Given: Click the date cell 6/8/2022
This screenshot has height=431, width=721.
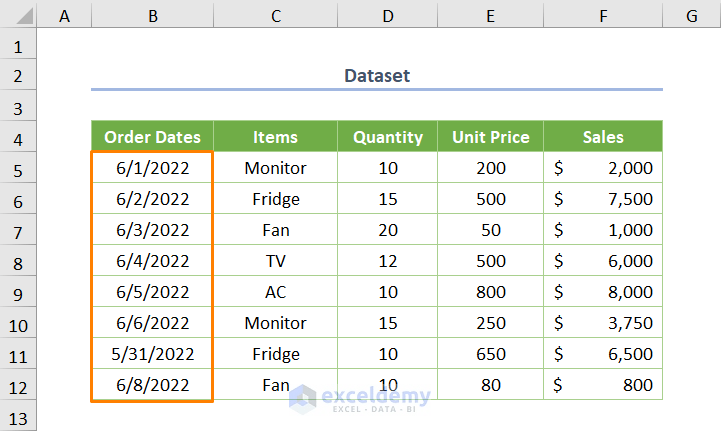Looking at the screenshot, I should (x=153, y=384).
